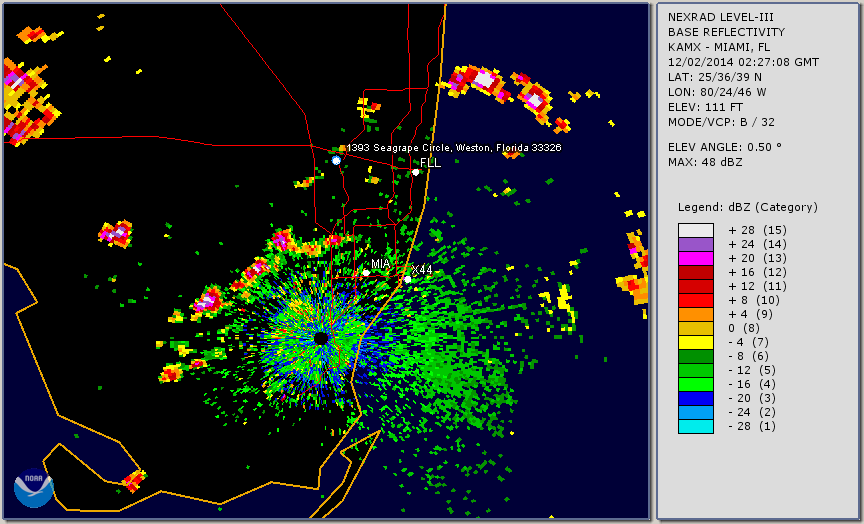
Task: Select the +16 (12) dark red swatch
Action: click(x=696, y=273)
